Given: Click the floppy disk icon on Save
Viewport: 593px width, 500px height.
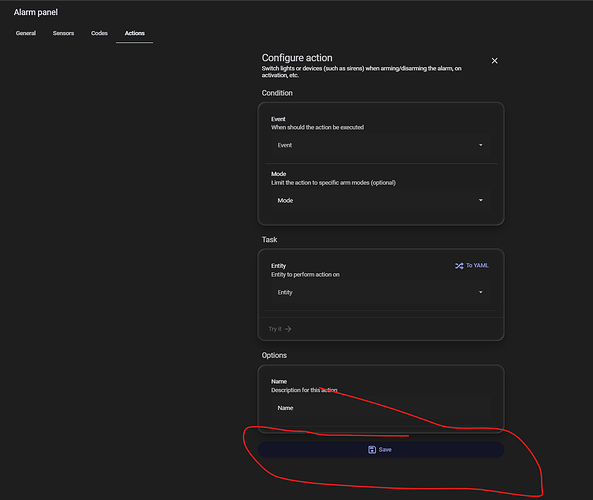Looking at the screenshot, I should 372,450.
